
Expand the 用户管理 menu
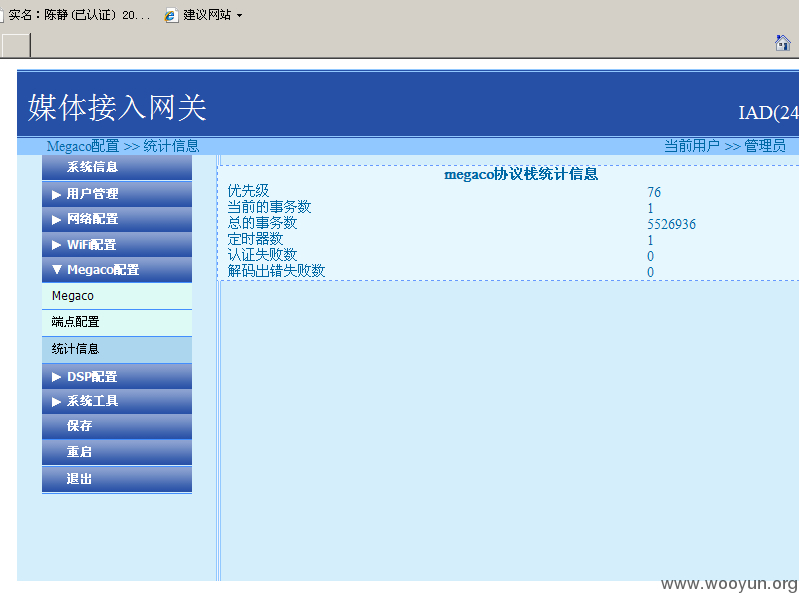[x=117, y=194]
